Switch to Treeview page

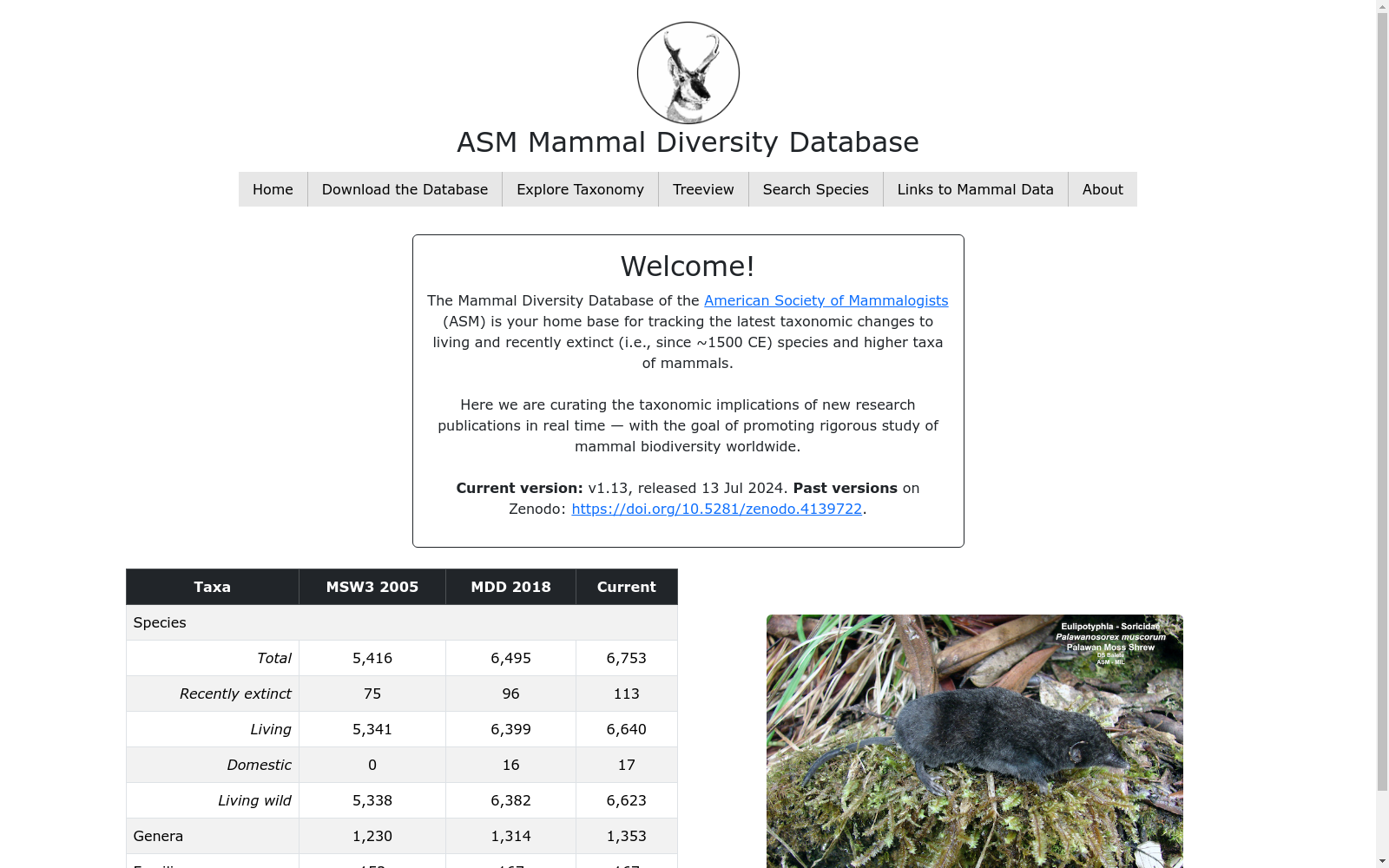pyautogui.click(x=703, y=189)
